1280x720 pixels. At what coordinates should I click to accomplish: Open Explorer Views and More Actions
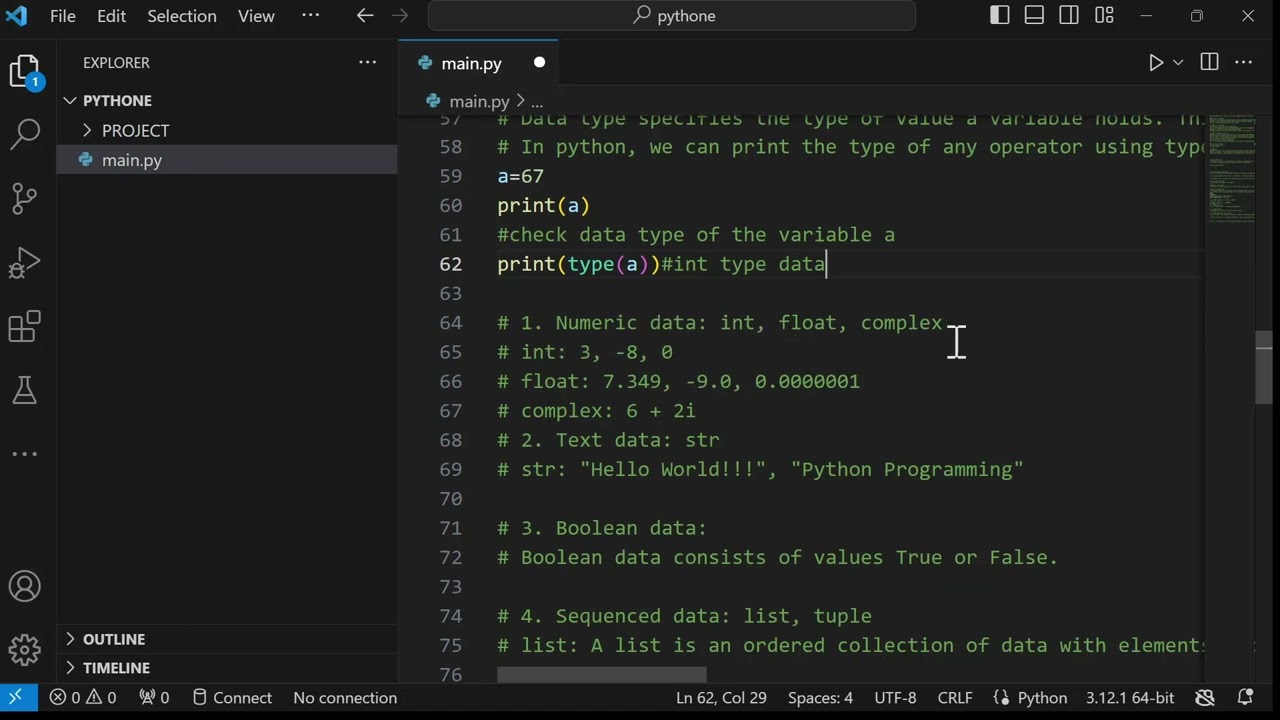368,63
